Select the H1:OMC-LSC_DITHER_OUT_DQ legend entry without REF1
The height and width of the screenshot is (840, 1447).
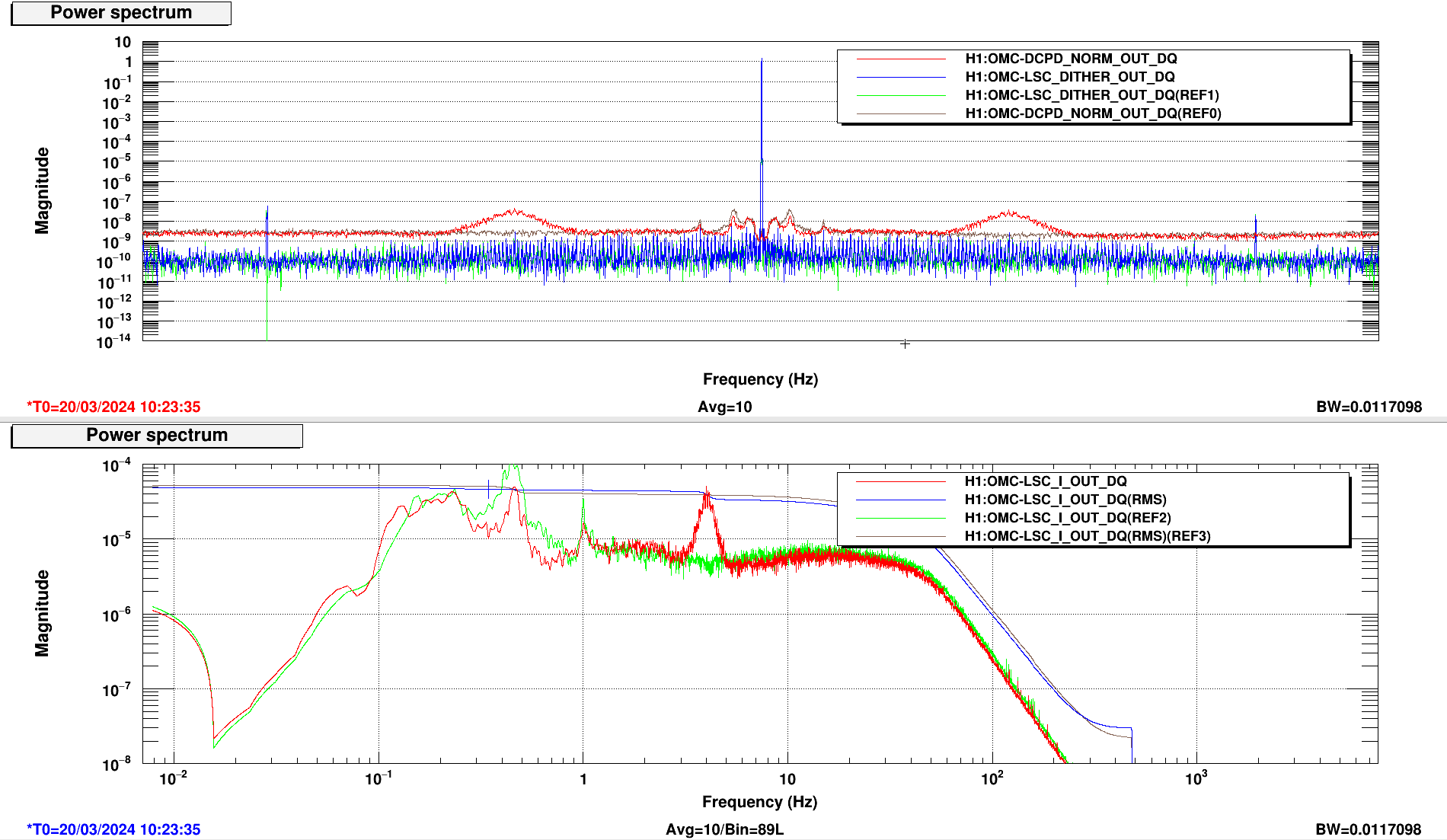point(1069,77)
